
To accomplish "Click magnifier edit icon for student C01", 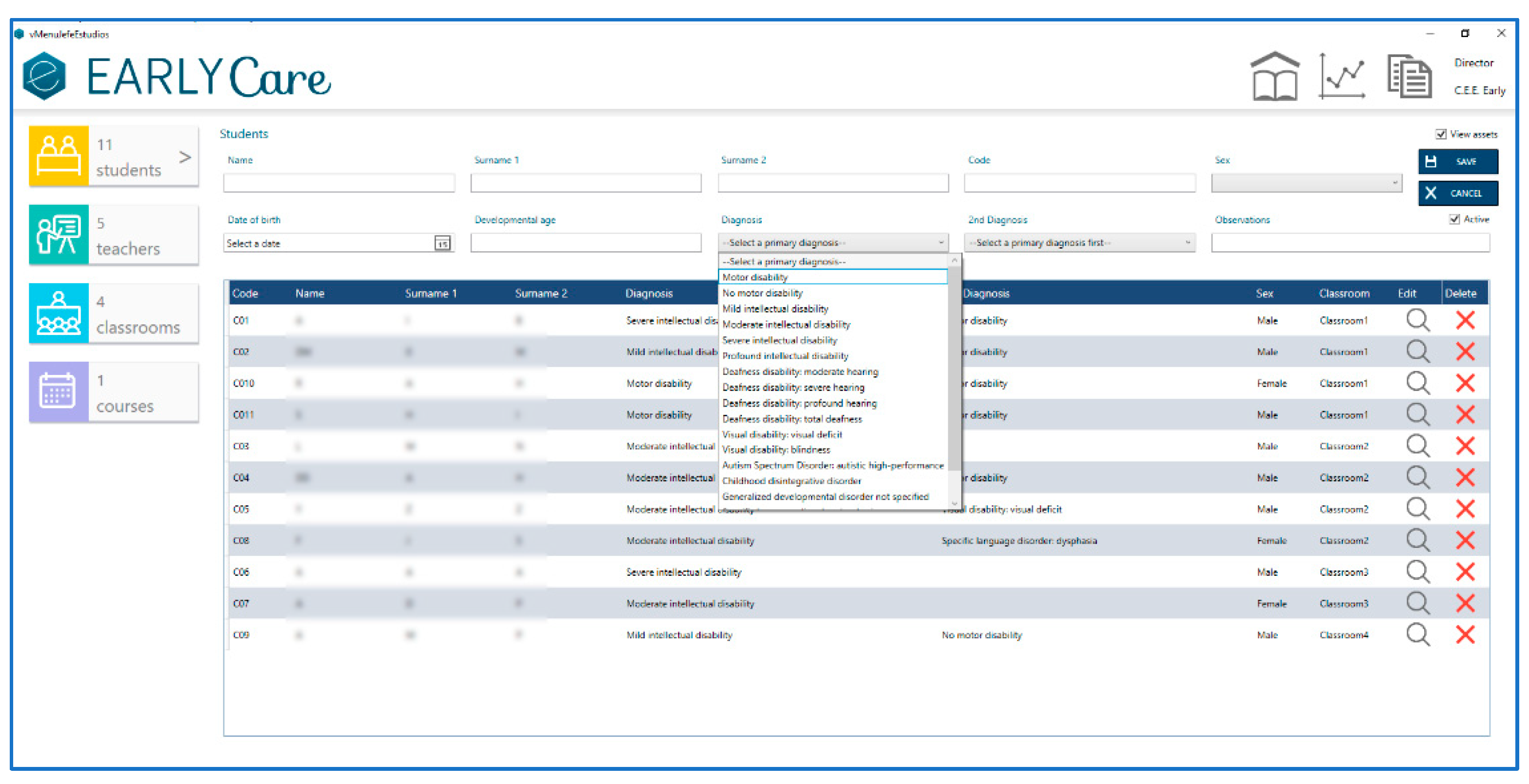I will click(1417, 320).
